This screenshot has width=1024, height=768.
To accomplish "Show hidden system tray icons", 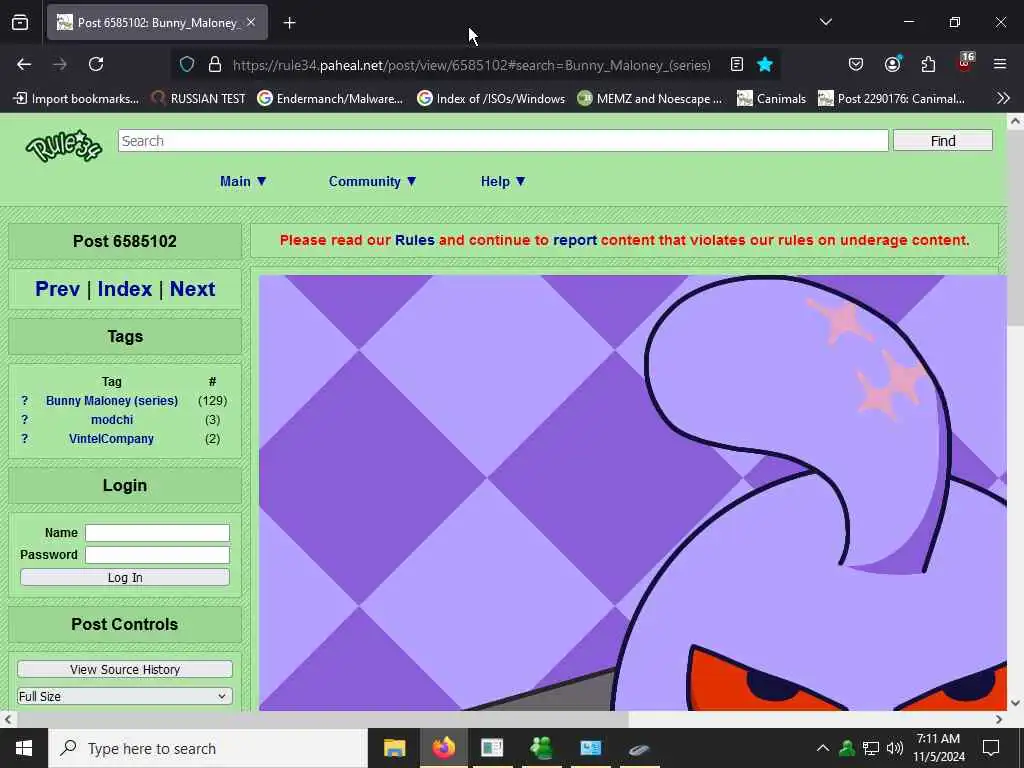I will (x=823, y=748).
